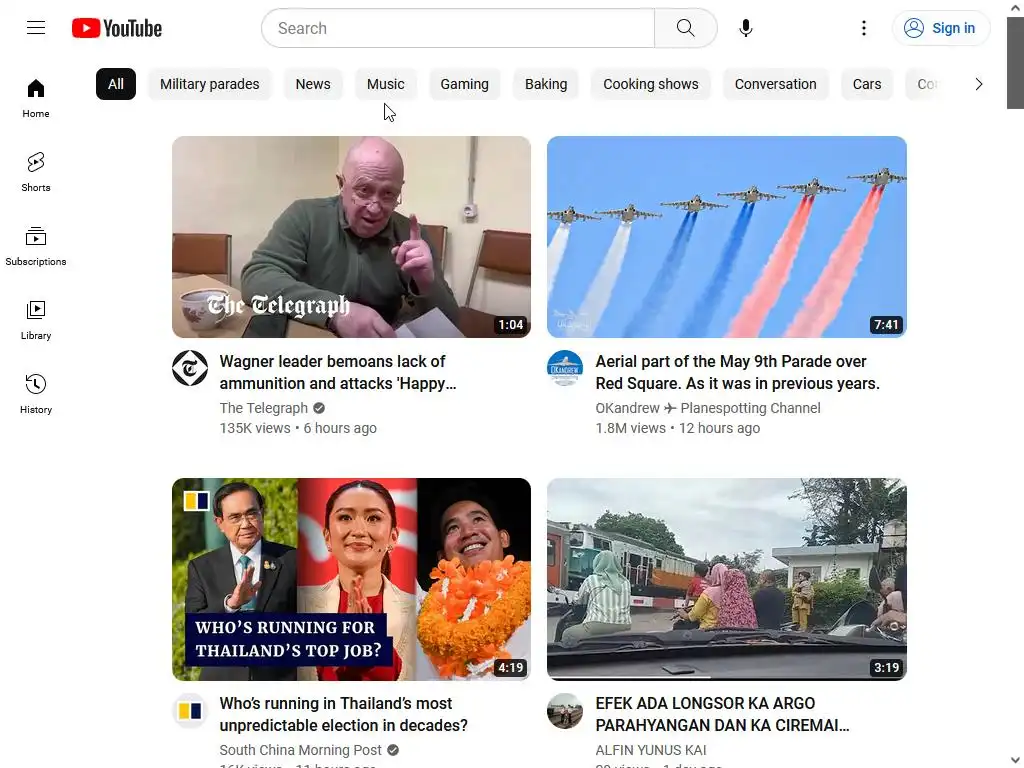Click the OKandrew channel avatar

(565, 368)
